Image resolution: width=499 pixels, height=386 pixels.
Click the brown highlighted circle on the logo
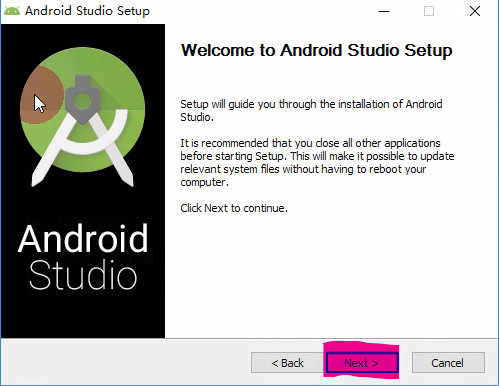(x=41, y=95)
